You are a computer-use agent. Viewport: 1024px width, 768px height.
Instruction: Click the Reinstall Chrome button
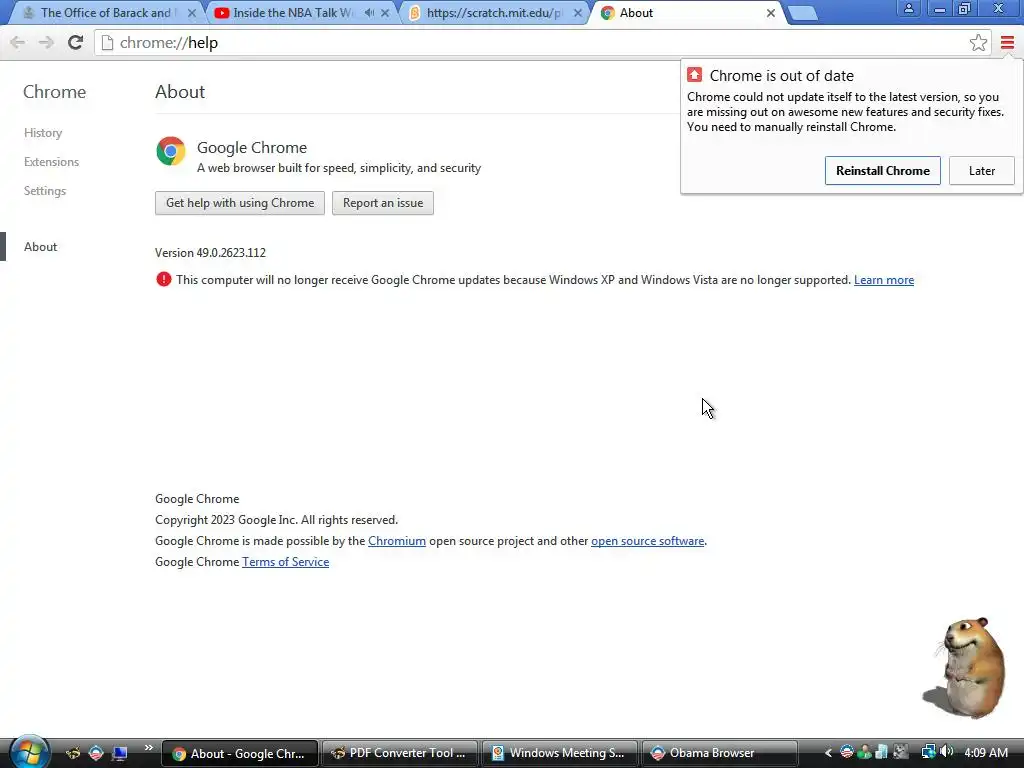click(x=882, y=170)
